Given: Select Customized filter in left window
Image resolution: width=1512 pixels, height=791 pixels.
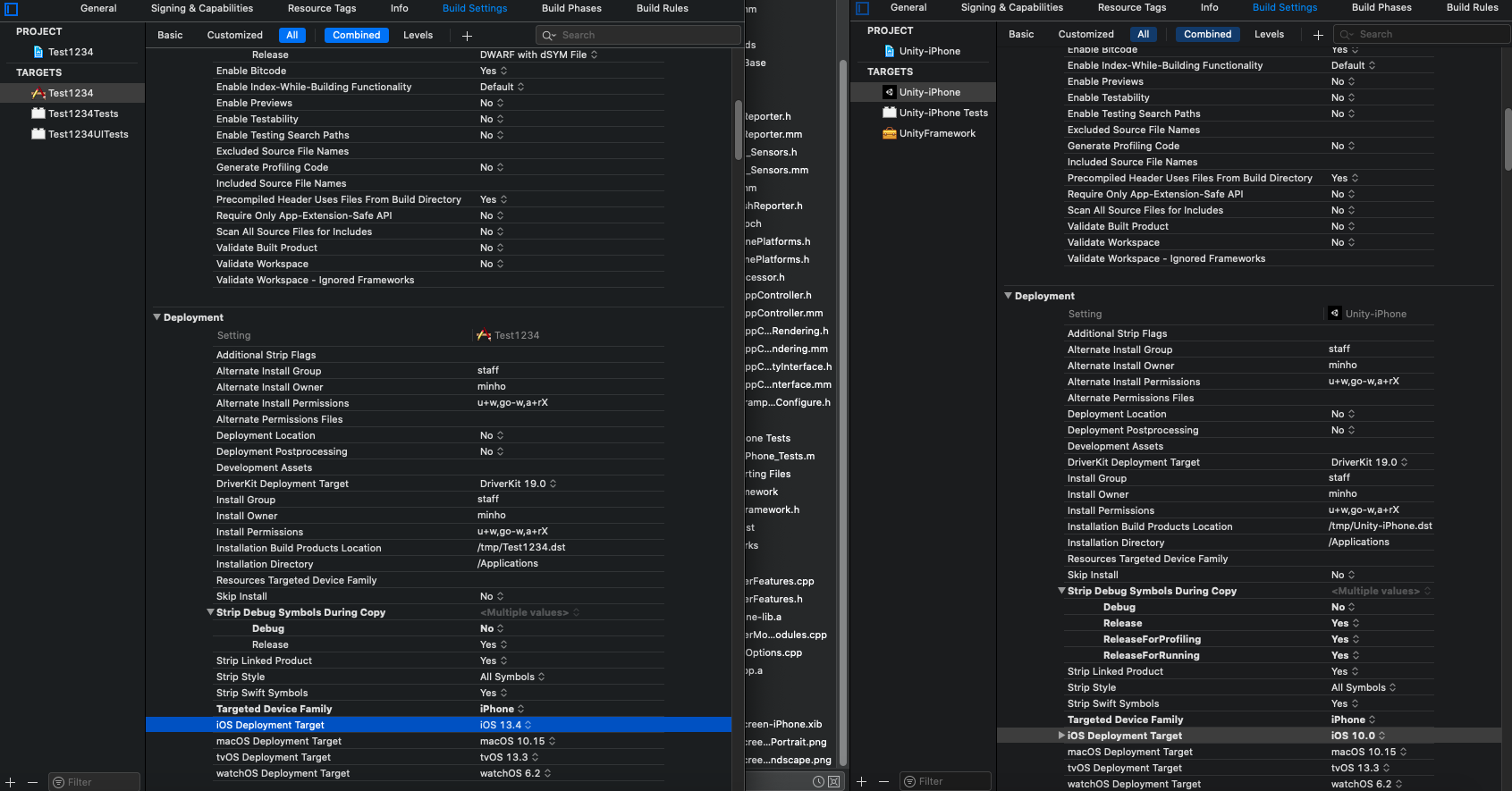Looking at the screenshot, I should 234,35.
